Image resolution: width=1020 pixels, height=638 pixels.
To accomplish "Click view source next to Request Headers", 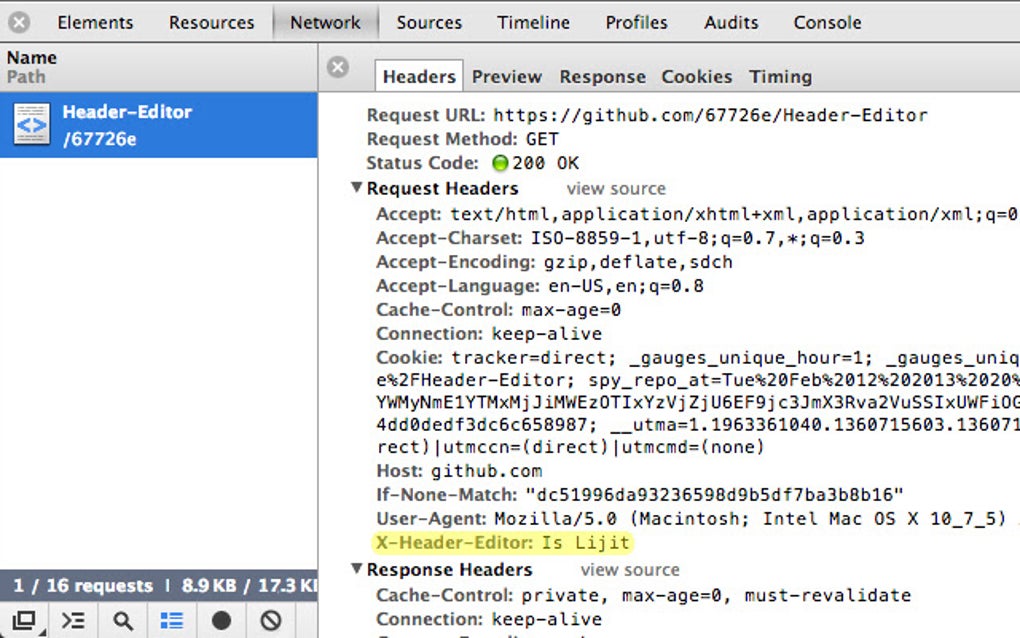I will pyautogui.click(x=616, y=188).
